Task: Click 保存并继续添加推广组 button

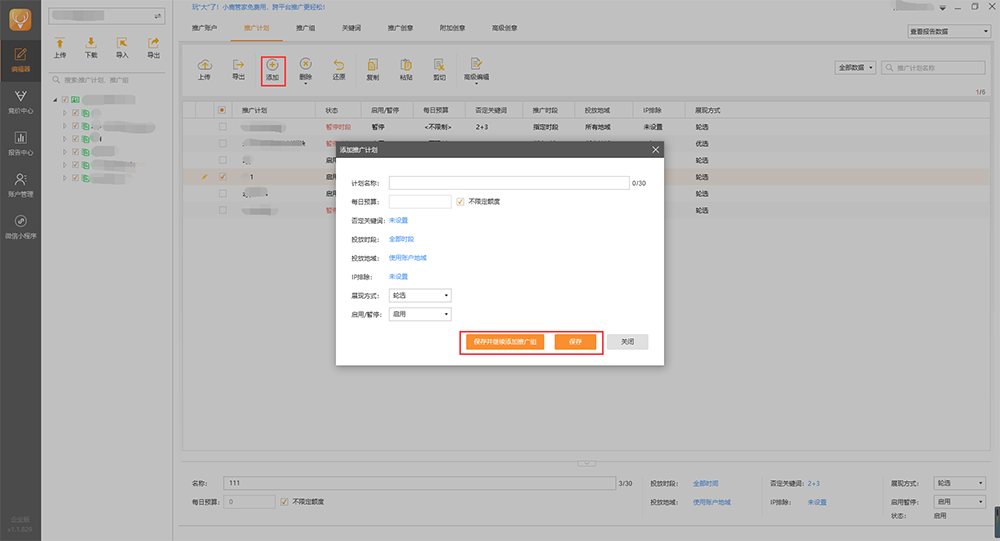Action: (x=505, y=342)
